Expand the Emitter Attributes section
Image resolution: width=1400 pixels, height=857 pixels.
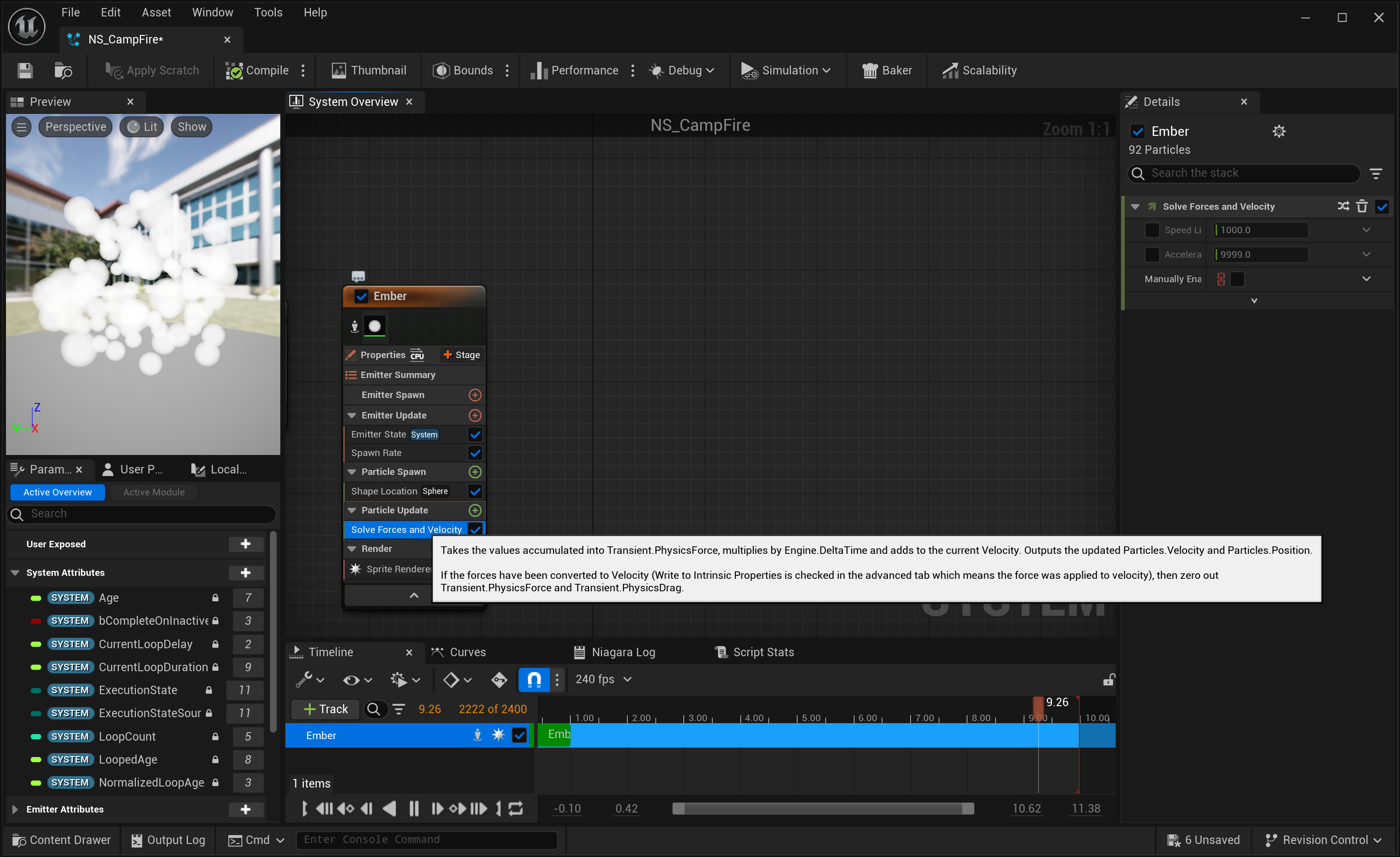[x=15, y=809]
